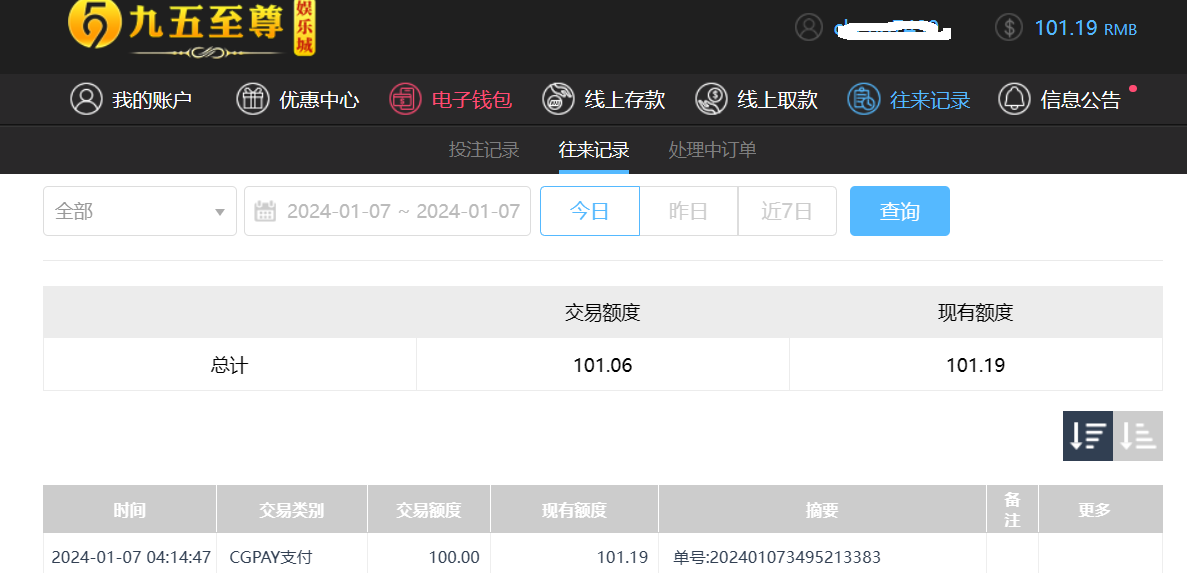The width and height of the screenshot is (1187, 573).
Task: Click the 信息公告 bell icon
Action: click(1014, 99)
